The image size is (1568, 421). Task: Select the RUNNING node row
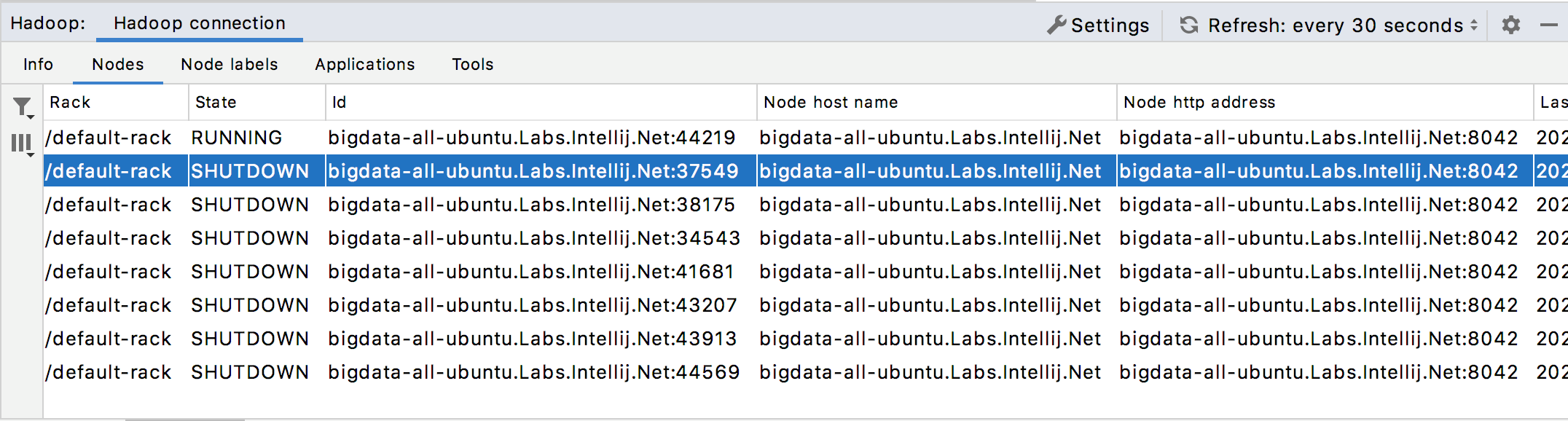[x=531, y=138]
